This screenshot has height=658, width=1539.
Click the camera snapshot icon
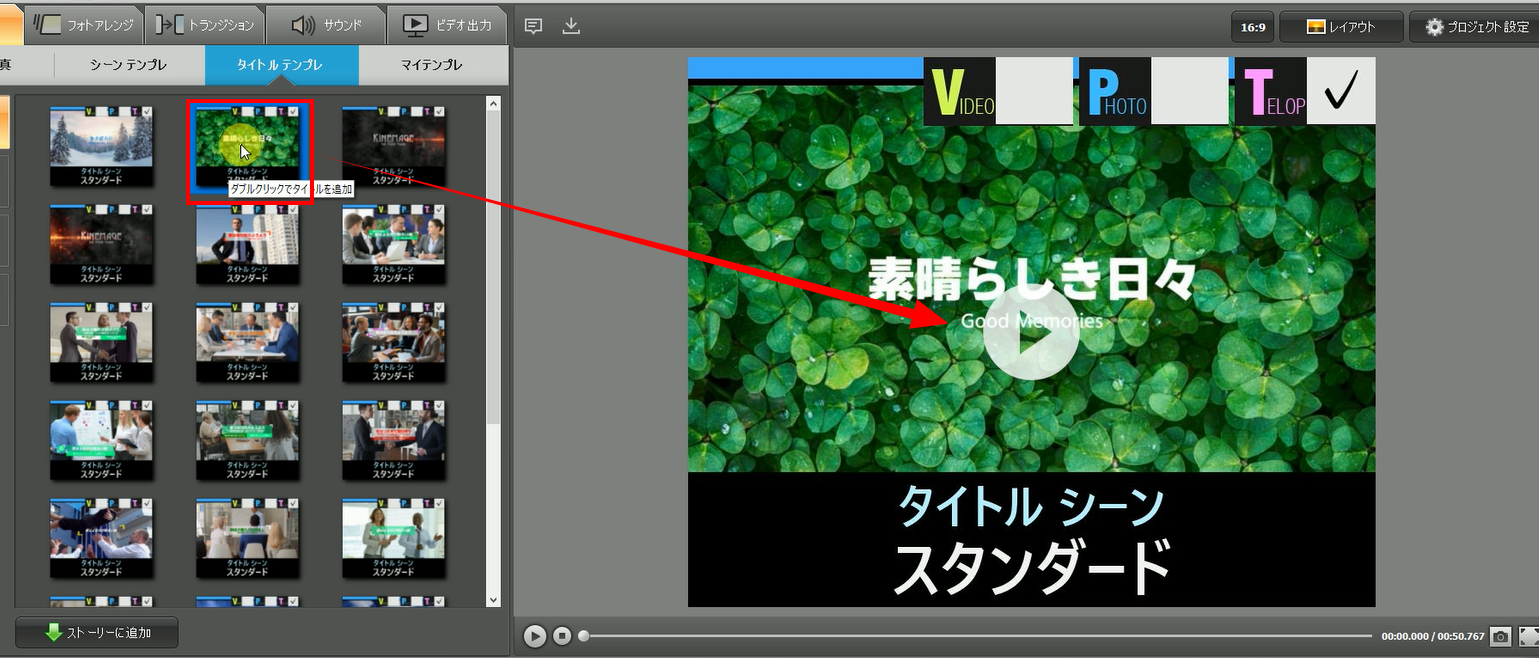1500,636
